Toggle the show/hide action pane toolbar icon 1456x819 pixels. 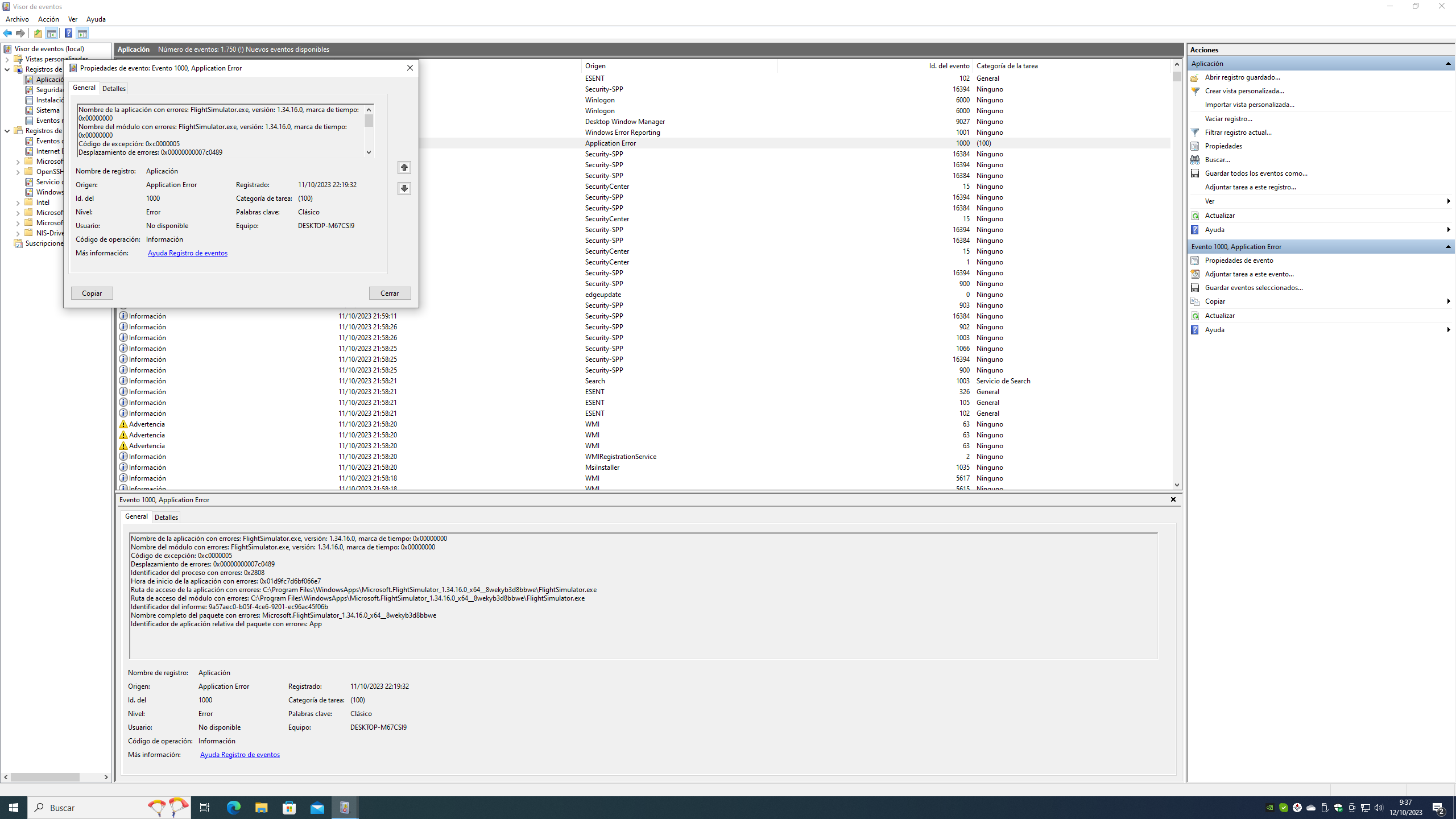(82, 33)
